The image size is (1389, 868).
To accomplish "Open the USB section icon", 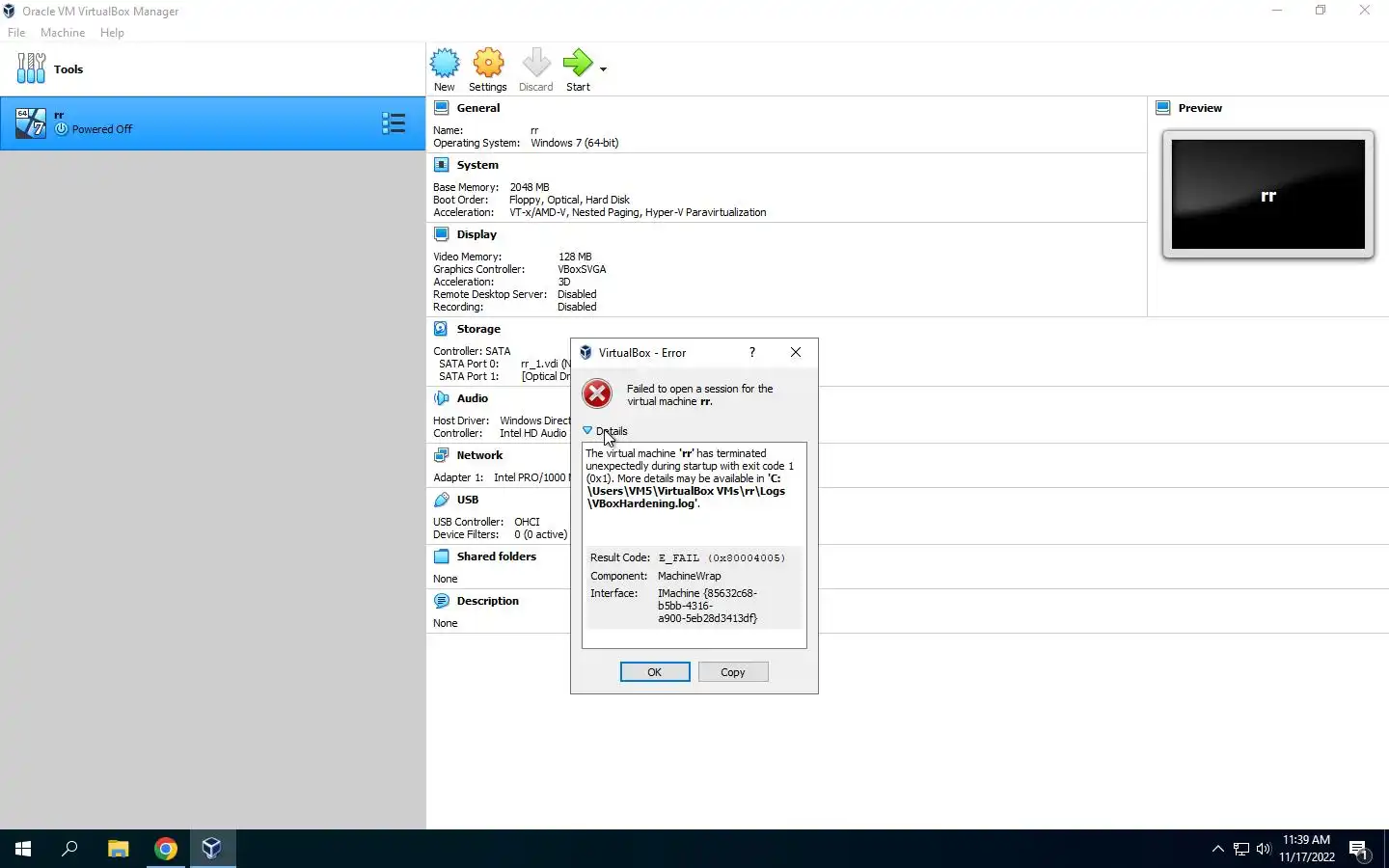I will click(x=442, y=500).
